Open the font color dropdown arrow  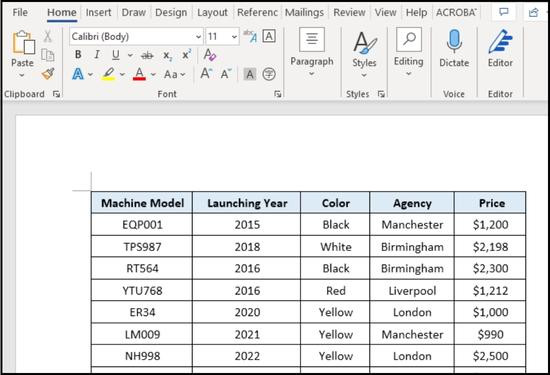[153, 74]
